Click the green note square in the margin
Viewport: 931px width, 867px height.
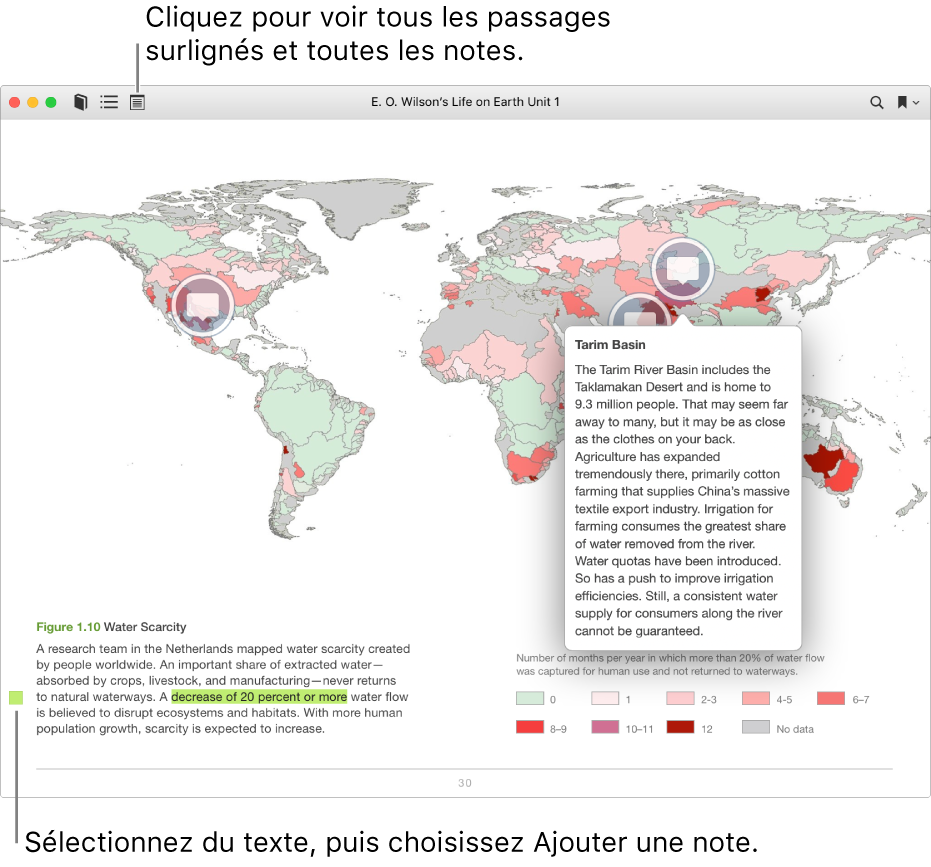click(x=16, y=698)
